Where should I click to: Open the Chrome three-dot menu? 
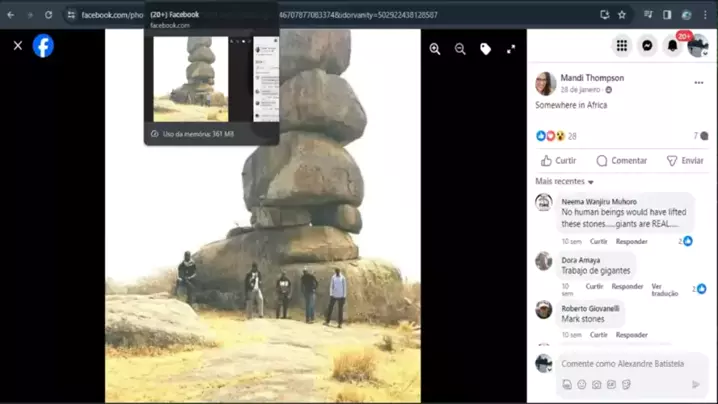tap(705, 15)
